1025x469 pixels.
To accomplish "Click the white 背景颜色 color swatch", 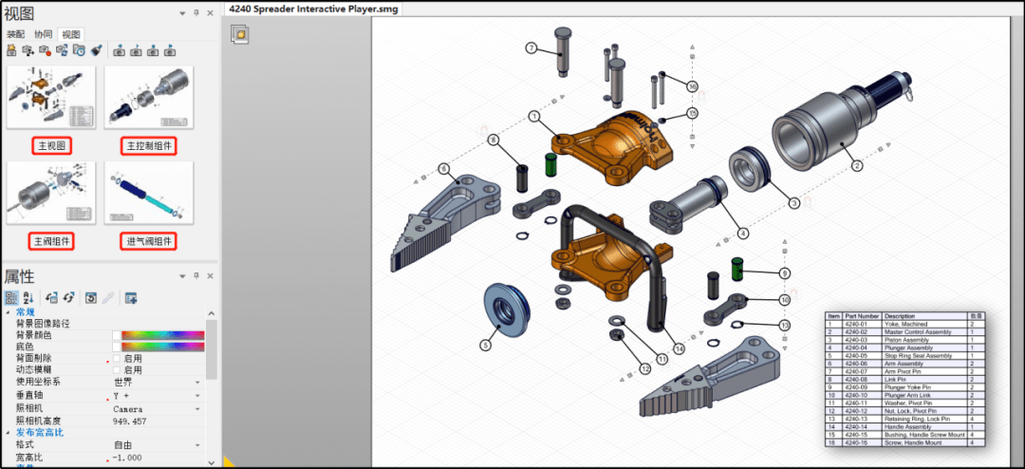I will click(x=116, y=335).
